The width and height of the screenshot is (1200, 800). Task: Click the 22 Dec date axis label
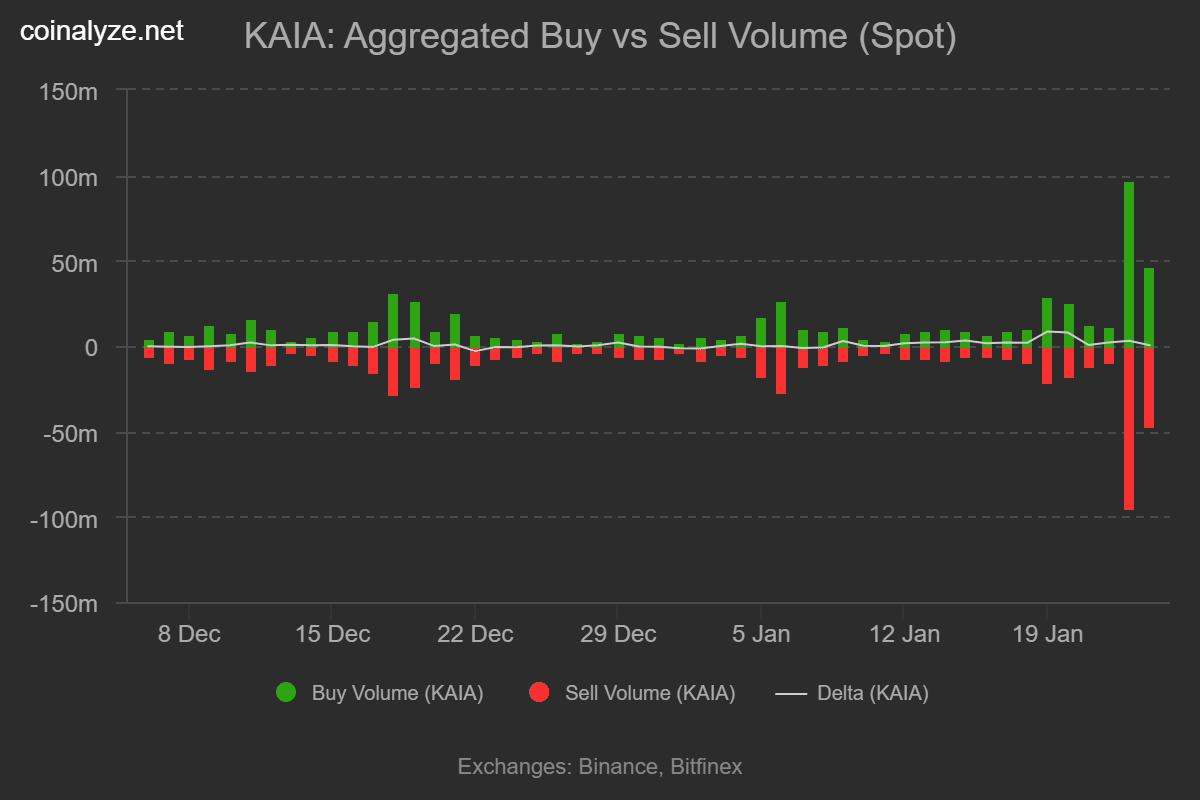click(475, 634)
